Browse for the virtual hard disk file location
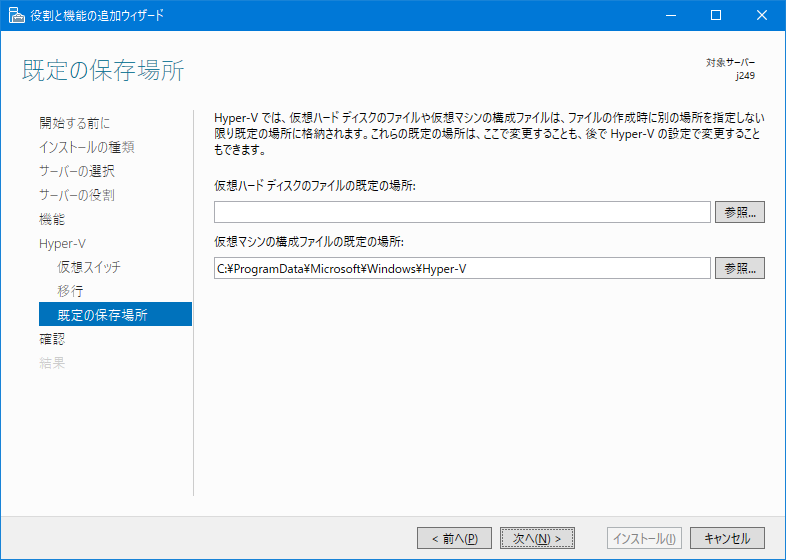Screen dimensions: 786x560 point(740,212)
